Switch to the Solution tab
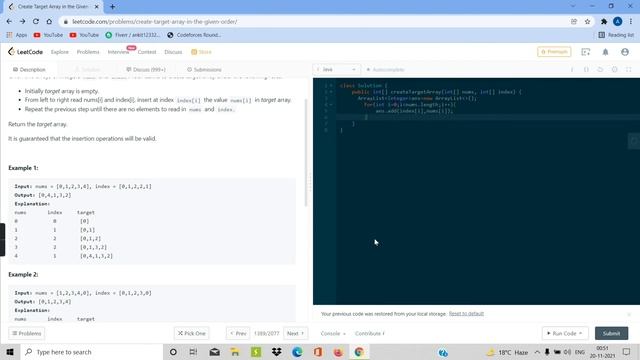The width and height of the screenshot is (640, 360). (x=88, y=70)
